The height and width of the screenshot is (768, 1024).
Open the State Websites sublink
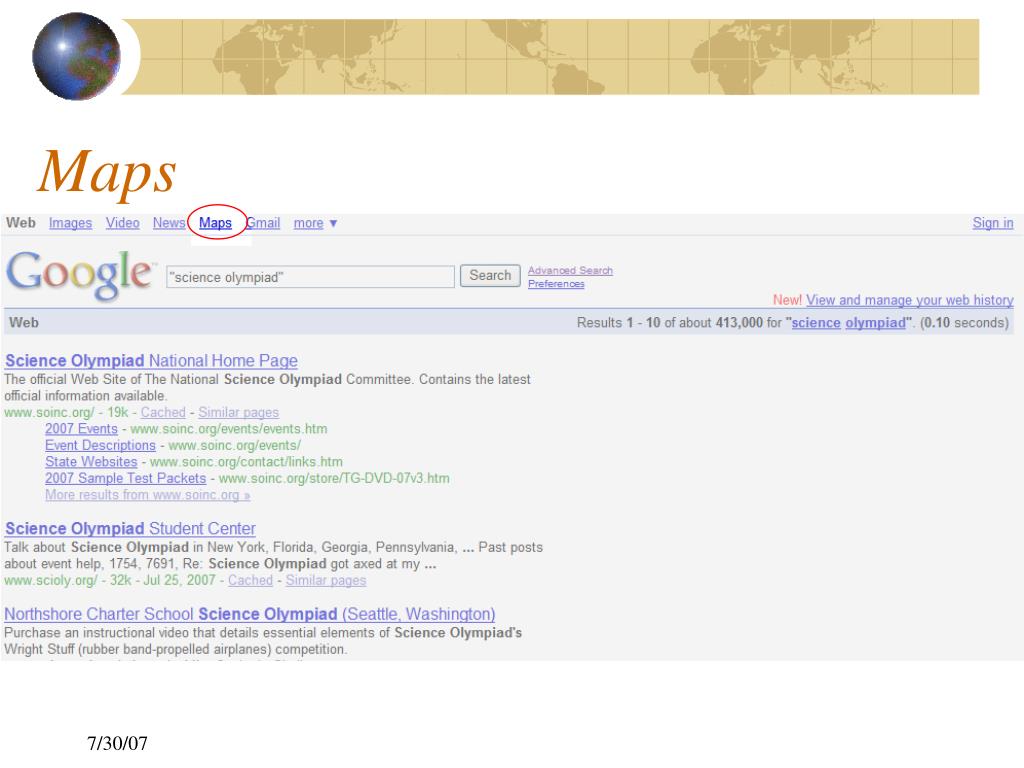coord(91,462)
